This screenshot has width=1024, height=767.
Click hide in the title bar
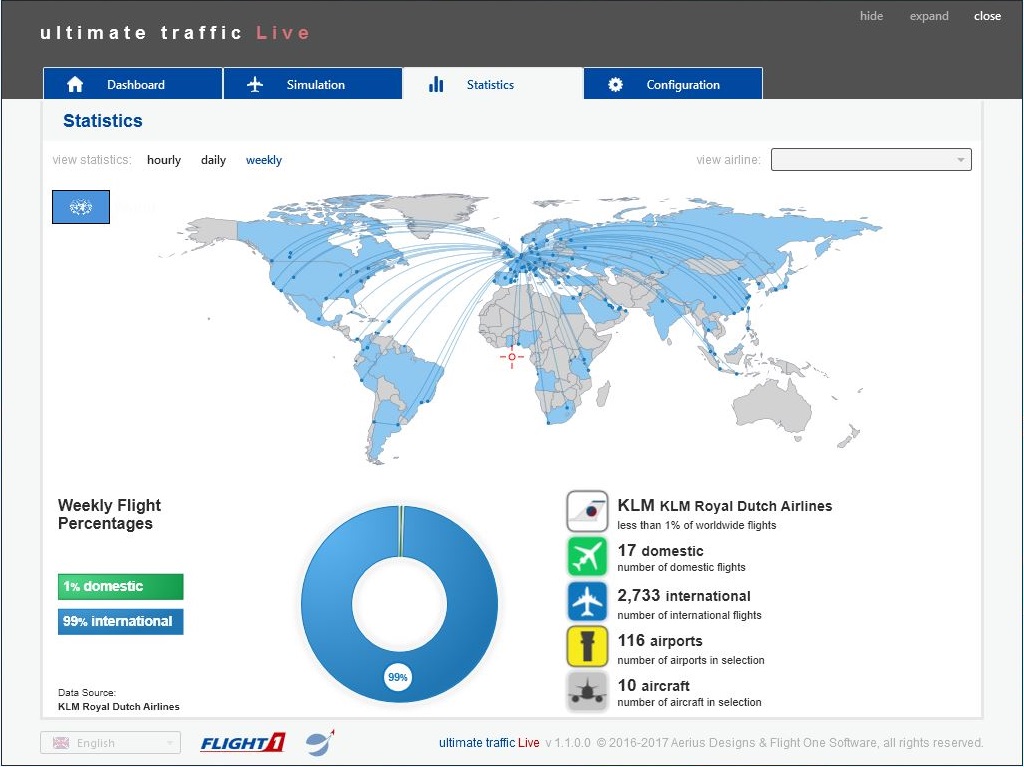coord(871,16)
